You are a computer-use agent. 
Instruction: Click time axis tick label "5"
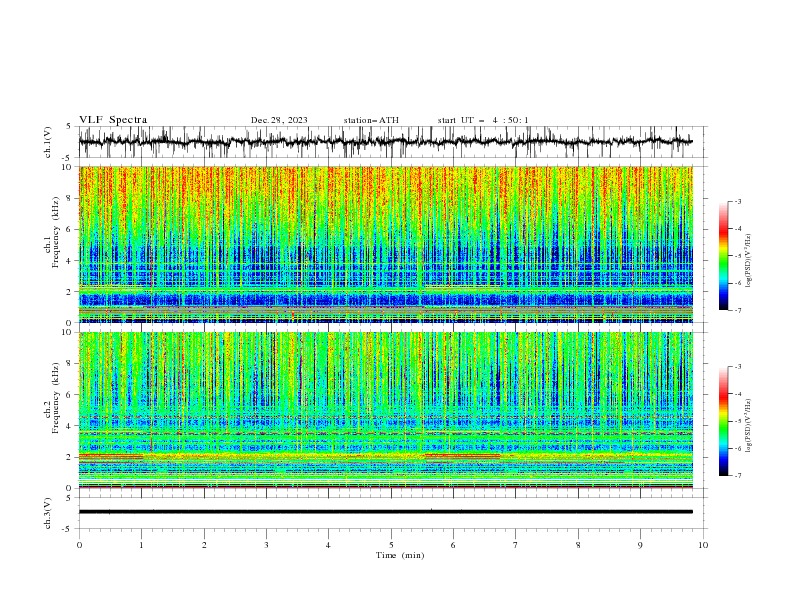[391, 545]
